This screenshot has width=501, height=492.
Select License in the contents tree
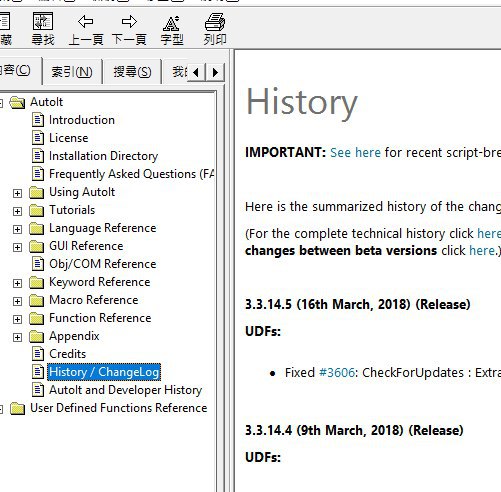pos(69,138)
